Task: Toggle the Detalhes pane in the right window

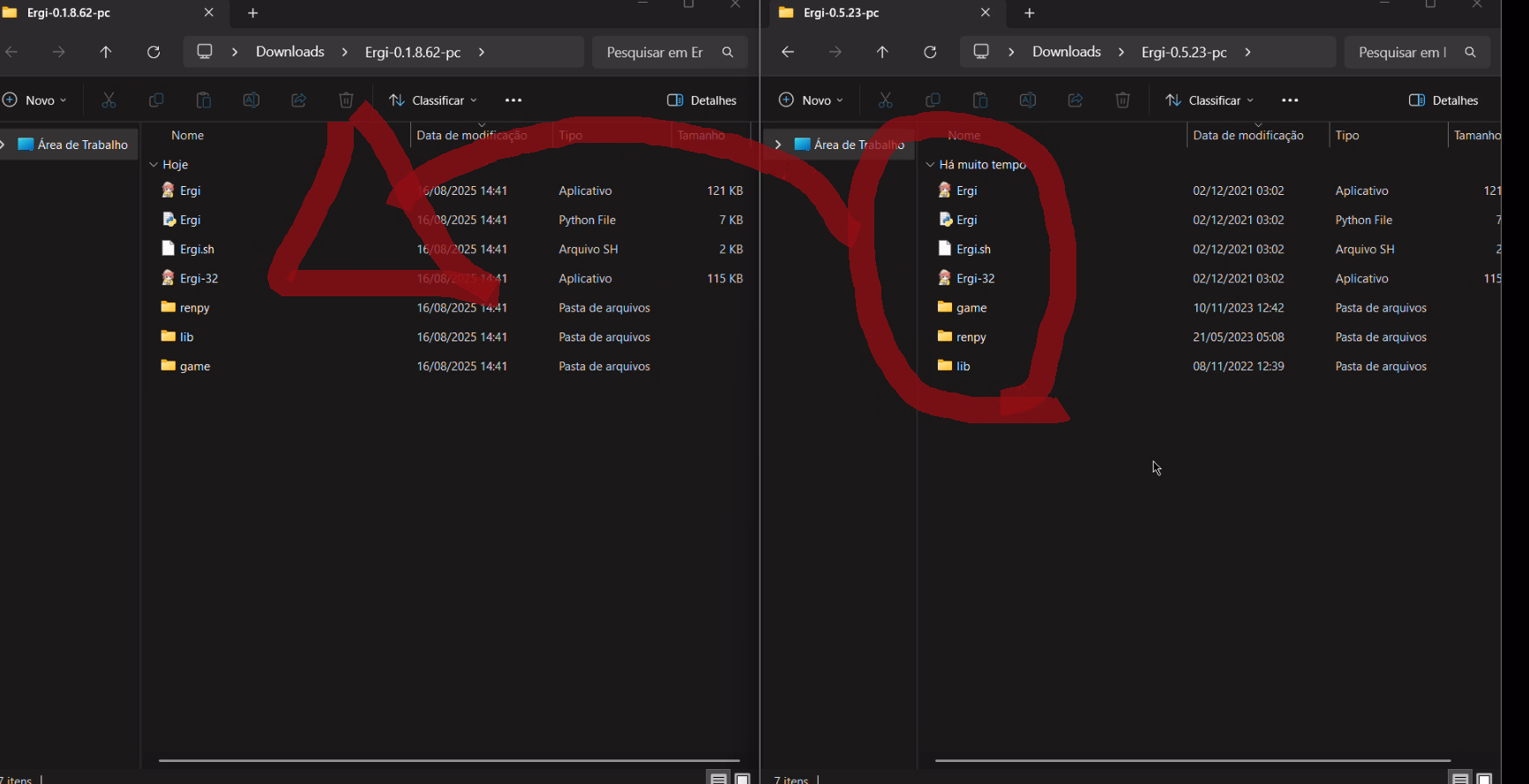Action: 1443,101
